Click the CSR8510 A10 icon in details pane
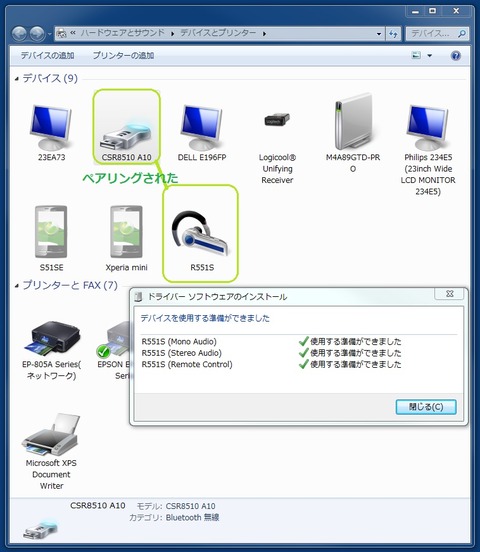480x552 pixels. [x=40, y=530]
